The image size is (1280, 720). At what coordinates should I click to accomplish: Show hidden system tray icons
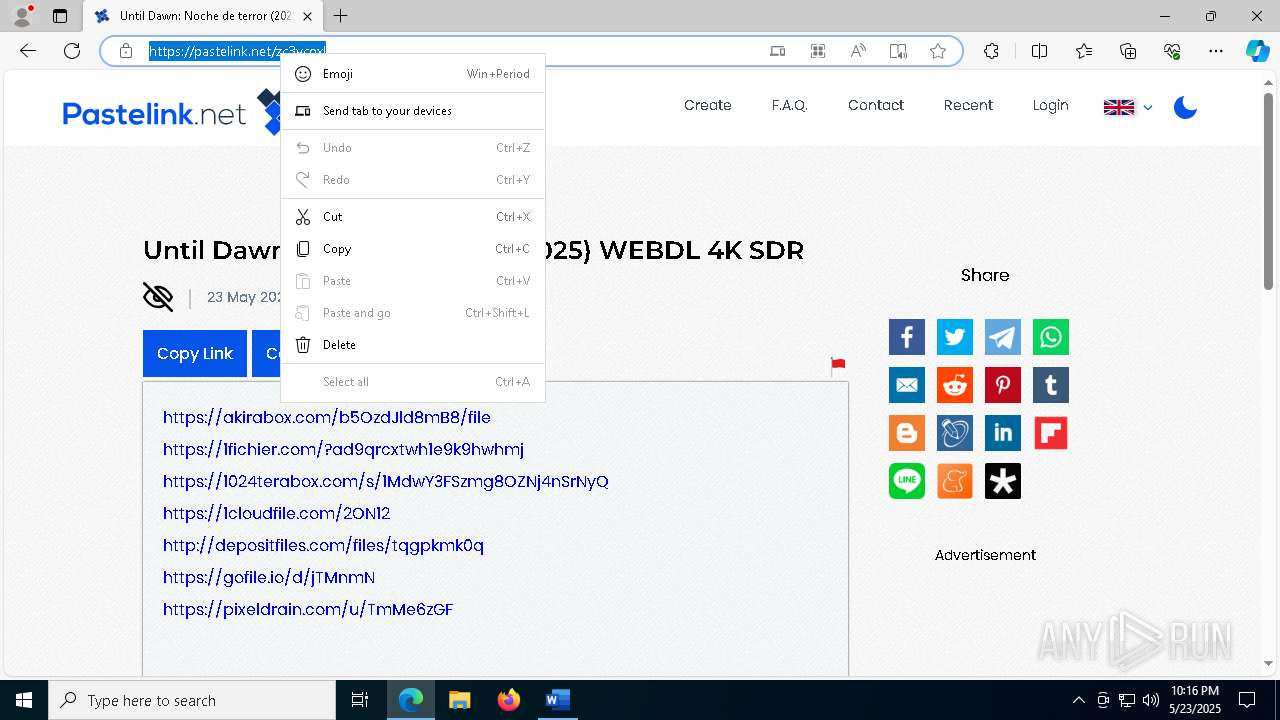1078,700
